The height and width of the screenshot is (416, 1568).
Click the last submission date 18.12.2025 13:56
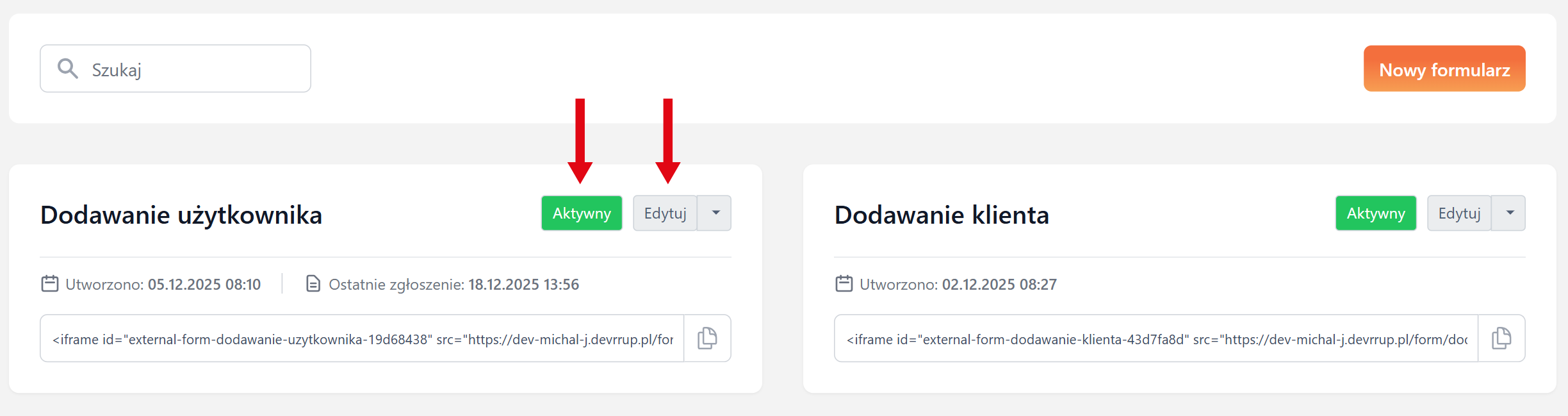tap(523, 285)
